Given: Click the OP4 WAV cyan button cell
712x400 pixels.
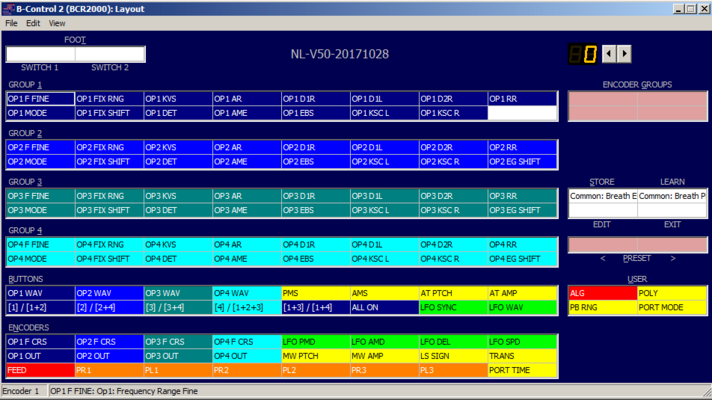Looking at the screenshot, I should [247, 293].
